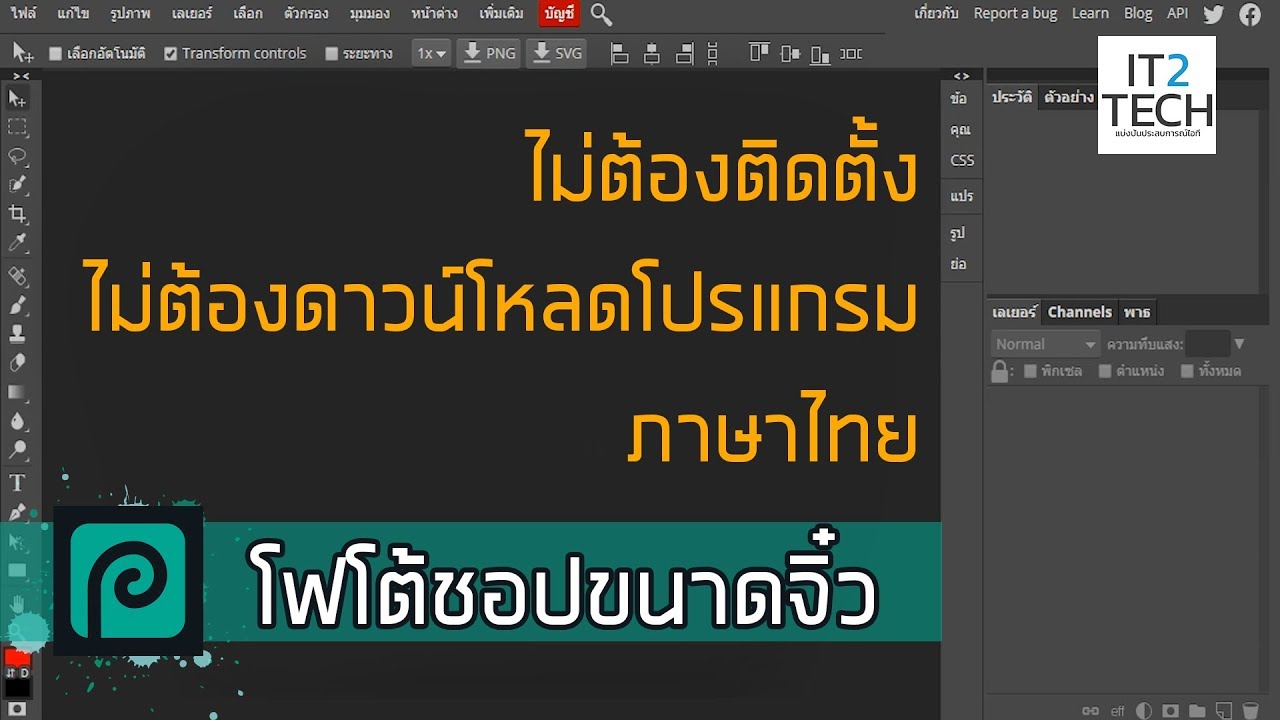Switch to the พาธ tab

point(1136,312)
